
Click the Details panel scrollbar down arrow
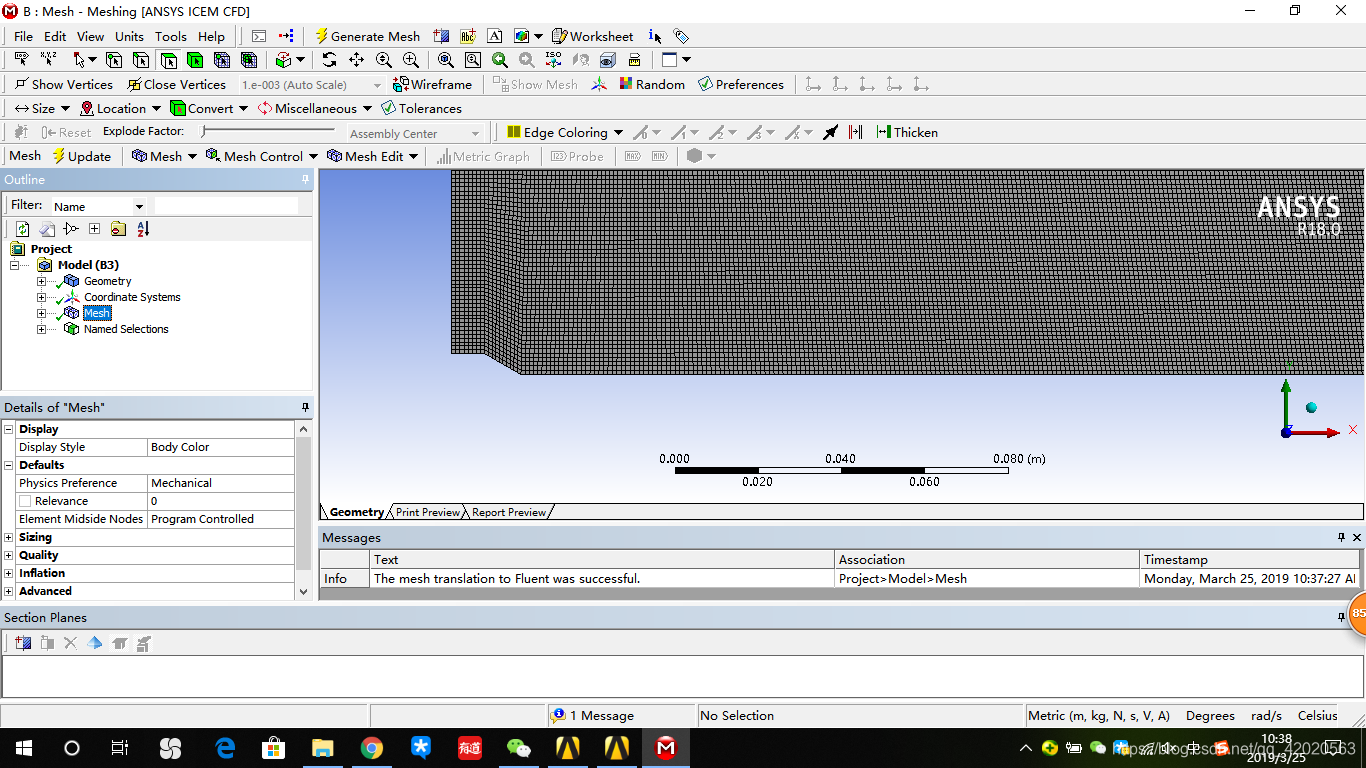(x=304, y=592)
